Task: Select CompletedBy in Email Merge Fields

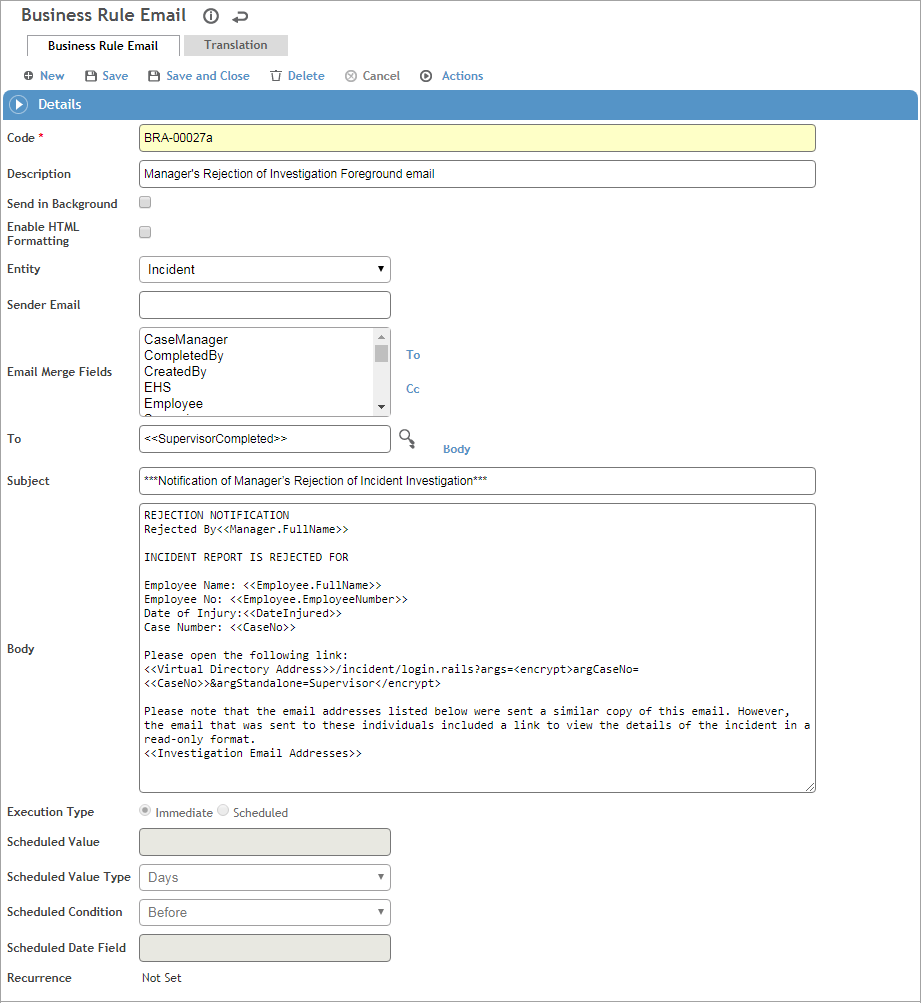Action: (x=184, y=356)
